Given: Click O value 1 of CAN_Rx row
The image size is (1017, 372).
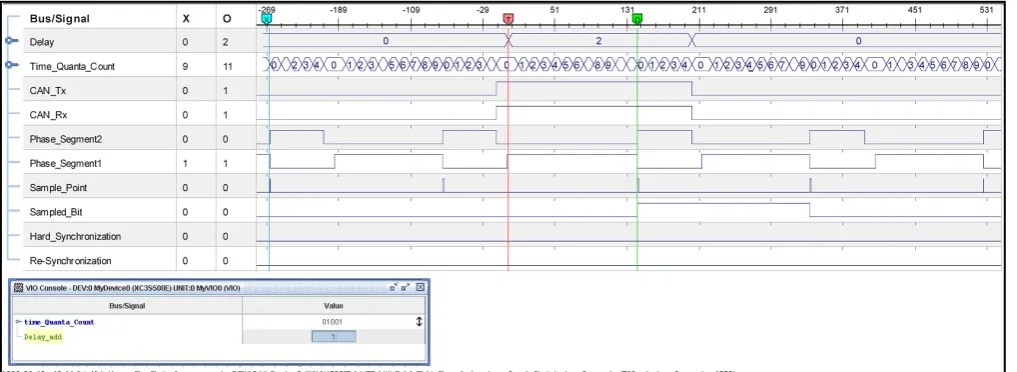Looking at the screenshot, I should (x=226, y=115).
